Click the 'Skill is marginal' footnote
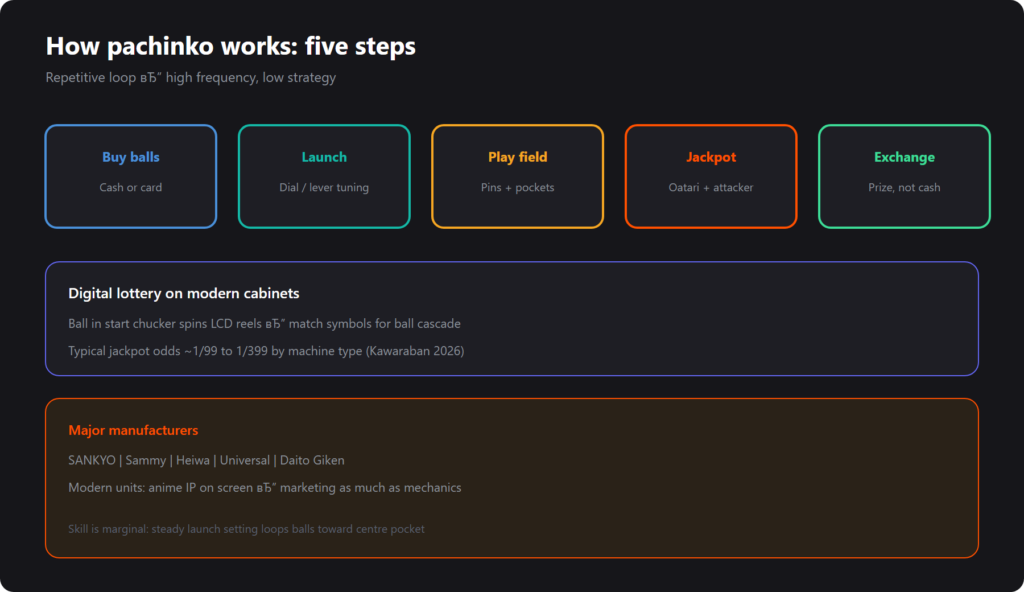1024x592 pixels. click(x=246, y=529)
